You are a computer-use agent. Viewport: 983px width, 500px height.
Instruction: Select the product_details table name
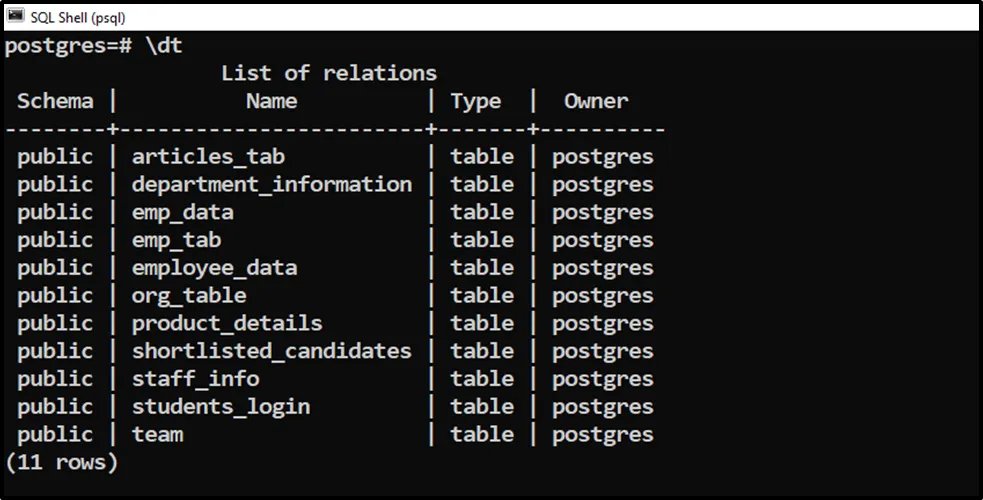(227, 324)
